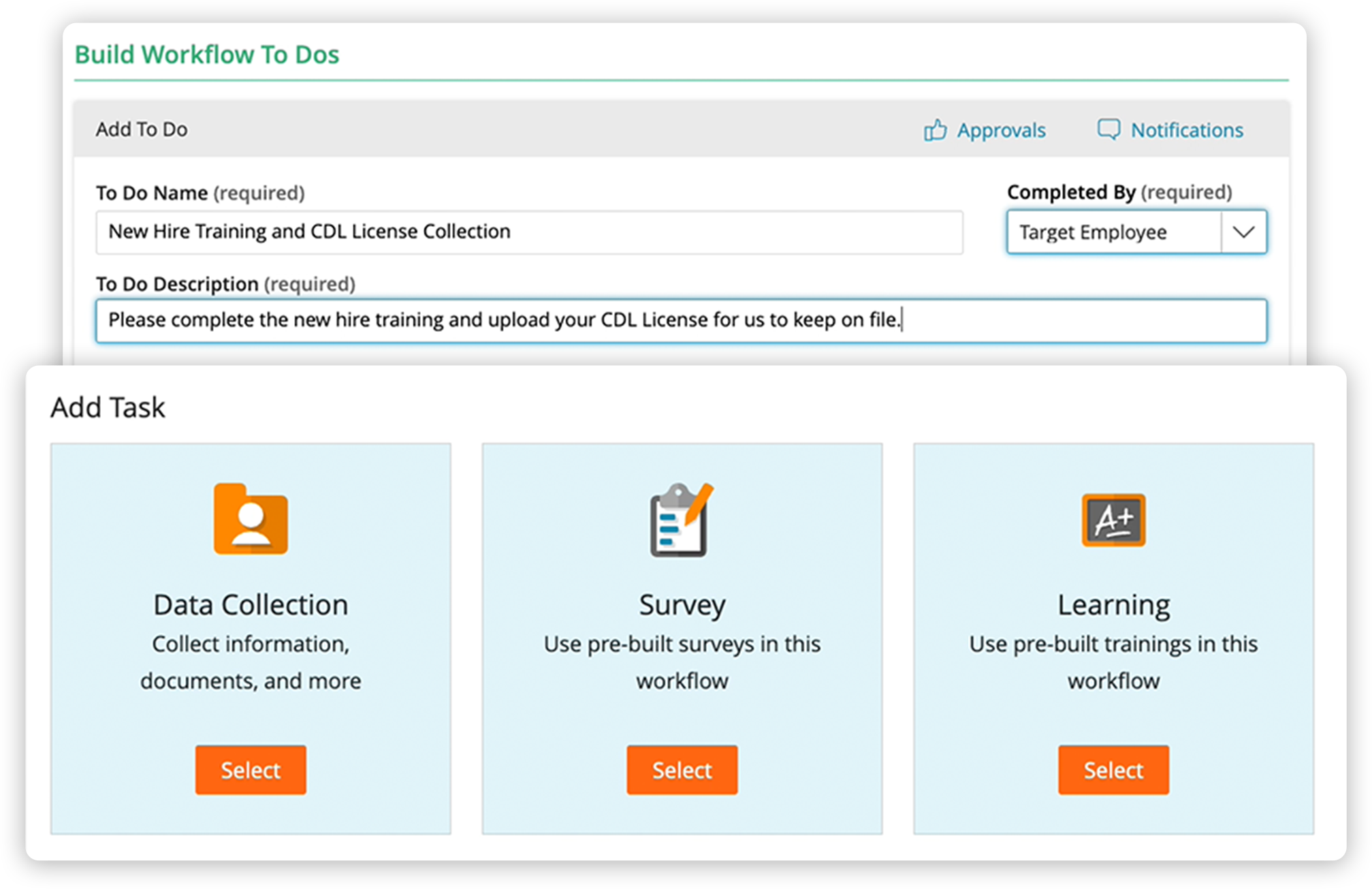
Task: Click the Add To Do section header
Action: pos(142,129)
